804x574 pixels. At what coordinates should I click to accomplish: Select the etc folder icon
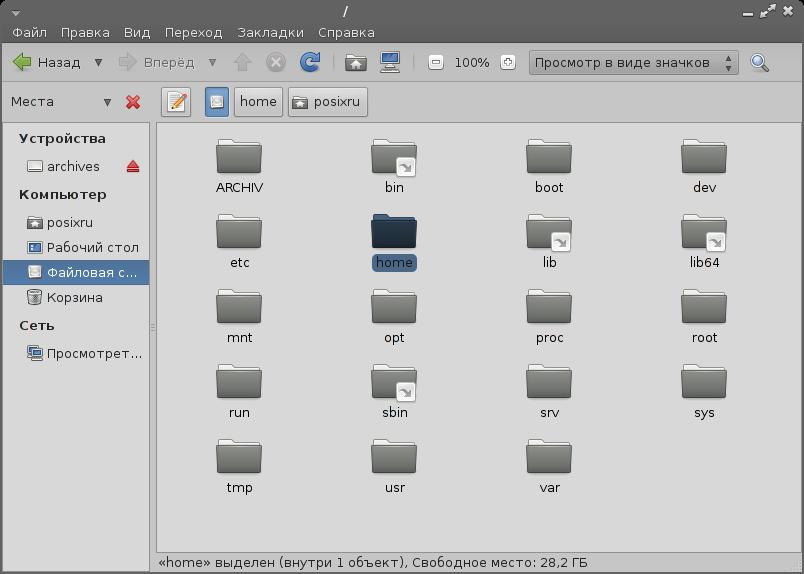(239, 231)
